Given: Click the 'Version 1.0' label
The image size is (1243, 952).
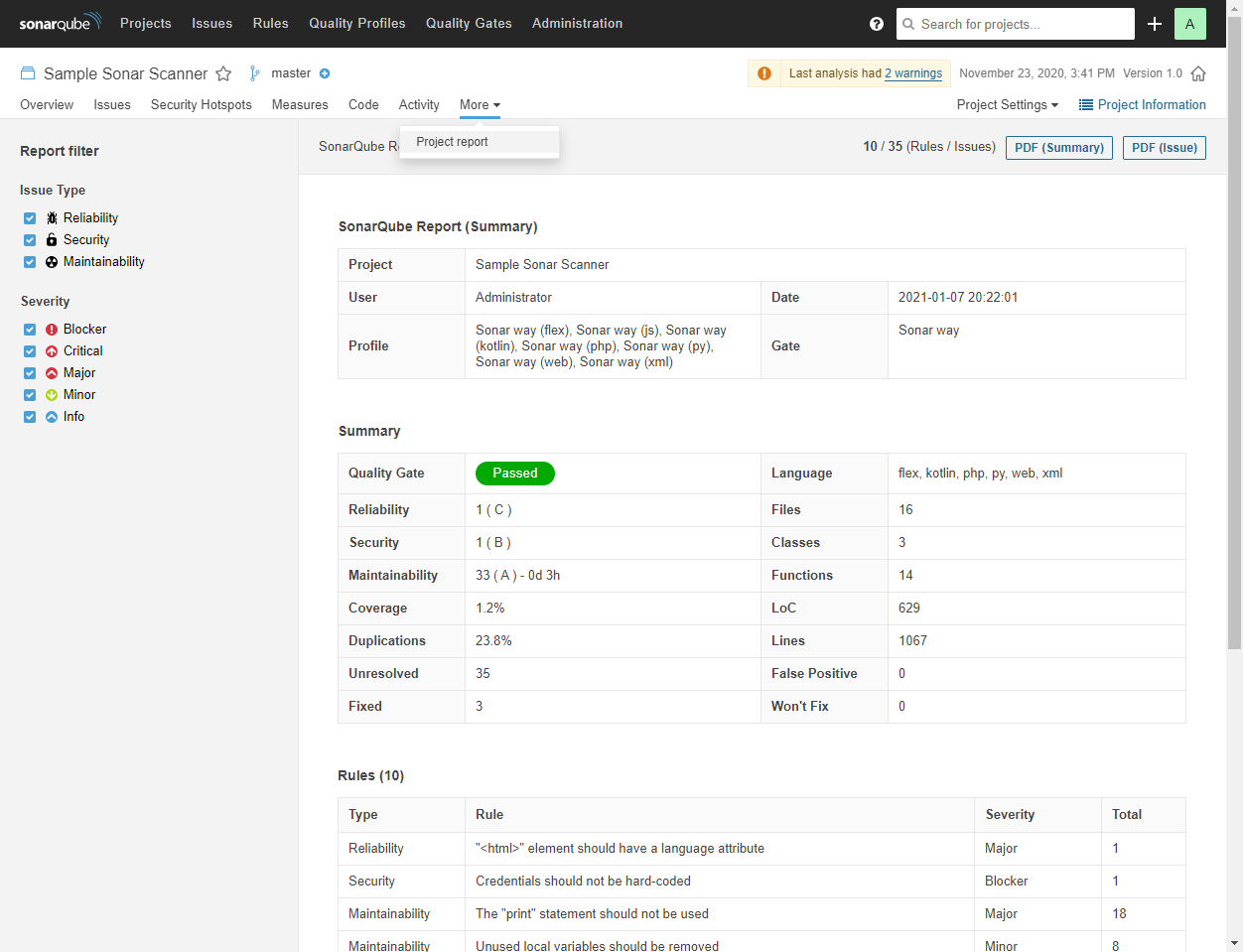Looking at the screenshot, I should 1153,73.
